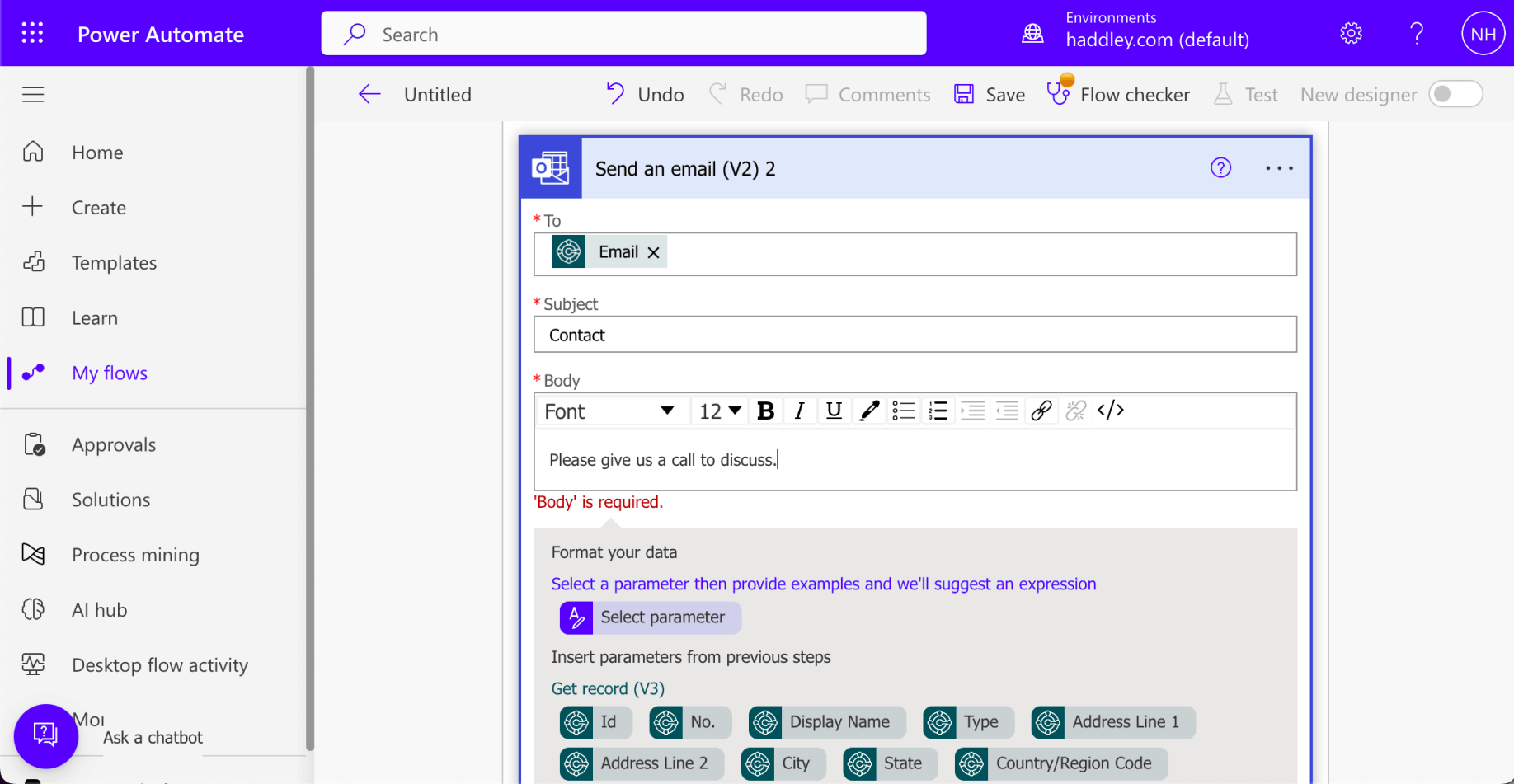Switch to HTML code view
This screenshot has height=784, width=1514.
(1111, 411)
